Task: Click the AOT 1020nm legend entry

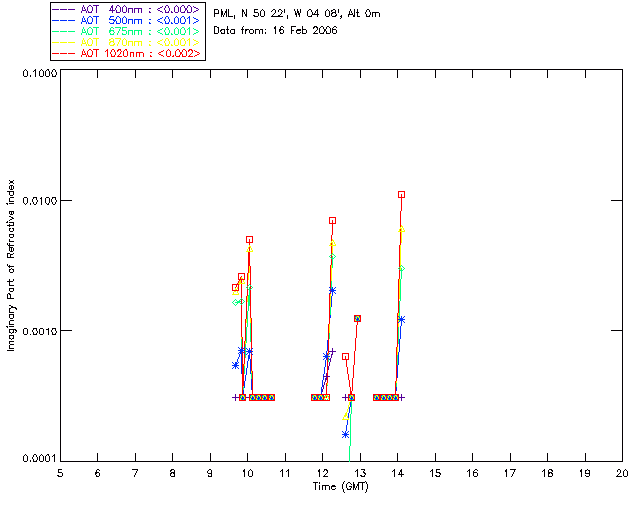Action: pyautogui.click(x=128, y=53)
